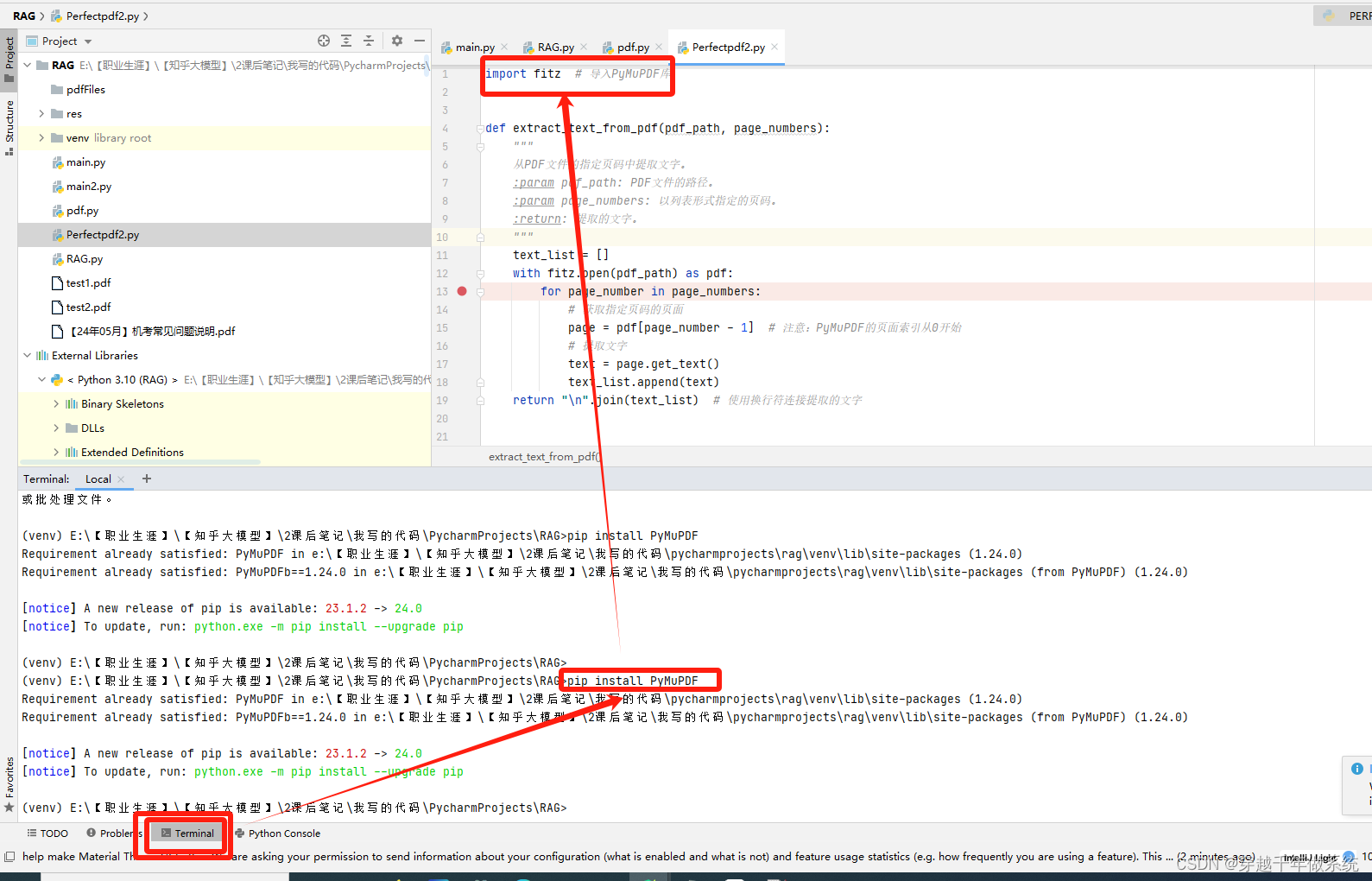Screen dimensions: 1372x881
Task: Open the Structure sidebar tool window
Action: pos(9,127)
